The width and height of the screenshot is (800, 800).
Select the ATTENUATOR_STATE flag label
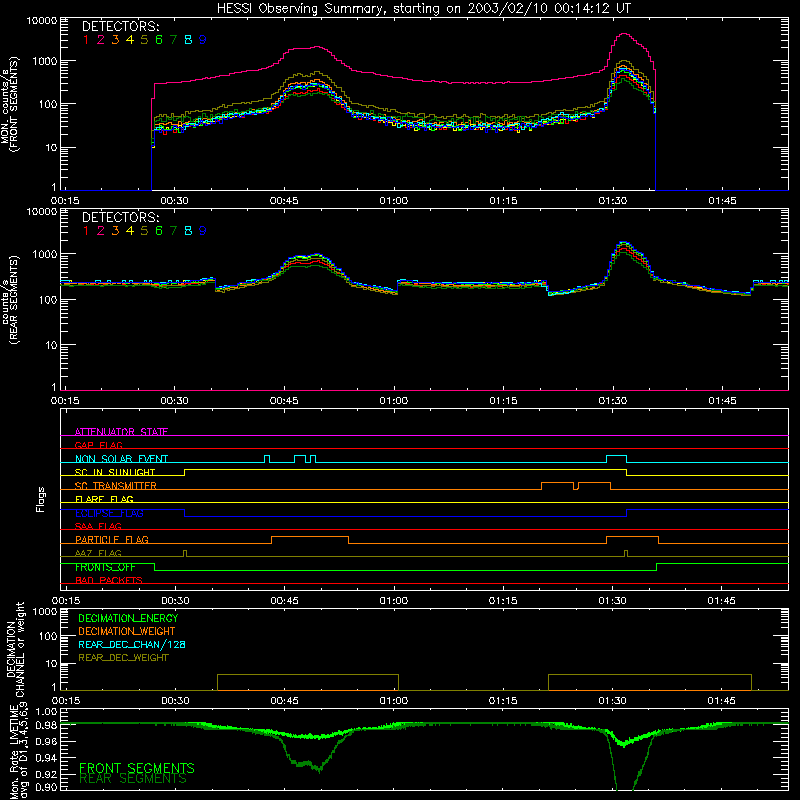pyautogui.click(x=121, y=432)
